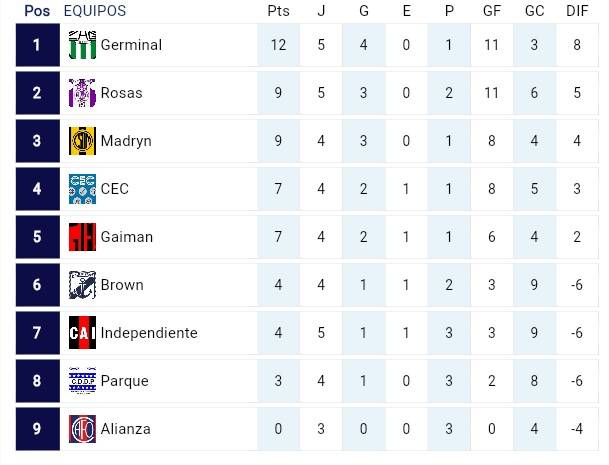609x465 pixels.
Task: Click the CEC team crest icon
Action: [82, 189]
